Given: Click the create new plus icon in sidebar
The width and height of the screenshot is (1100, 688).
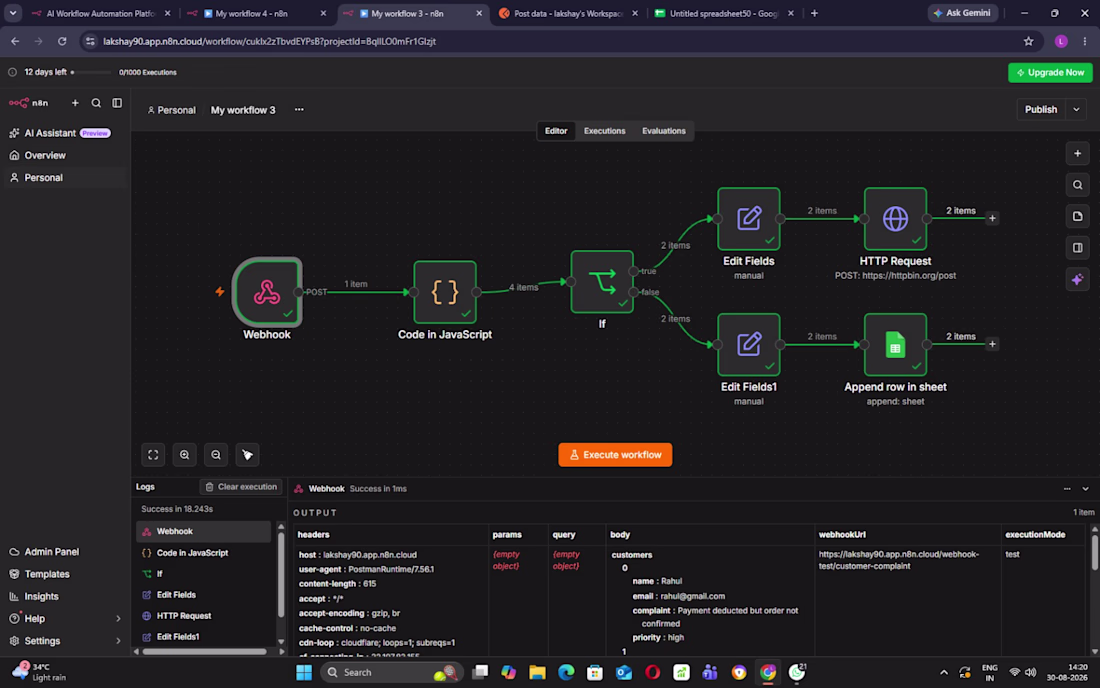Looking at the screenshot, I should pyautogui.click(x=75, y=103).
